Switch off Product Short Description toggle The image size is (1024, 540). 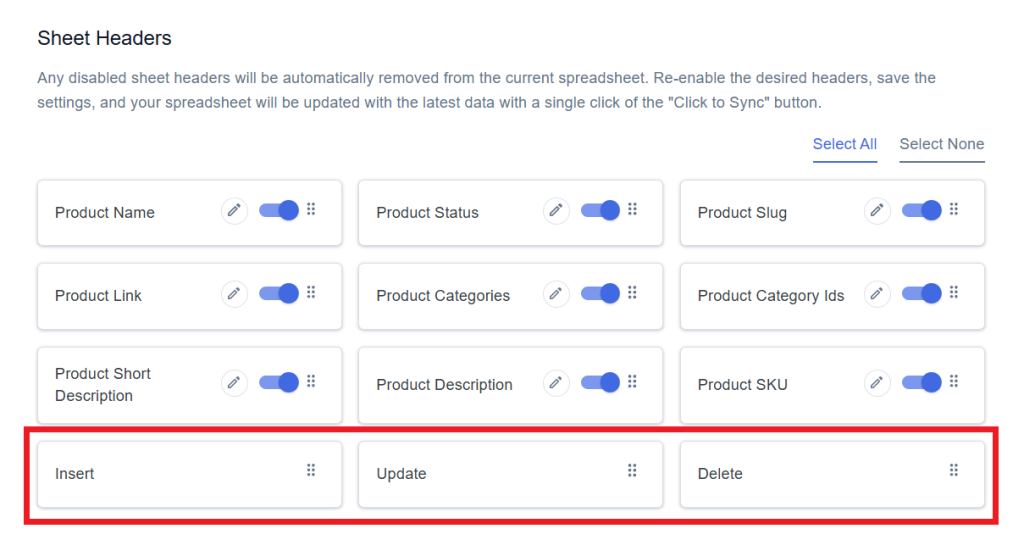point(279,382)
